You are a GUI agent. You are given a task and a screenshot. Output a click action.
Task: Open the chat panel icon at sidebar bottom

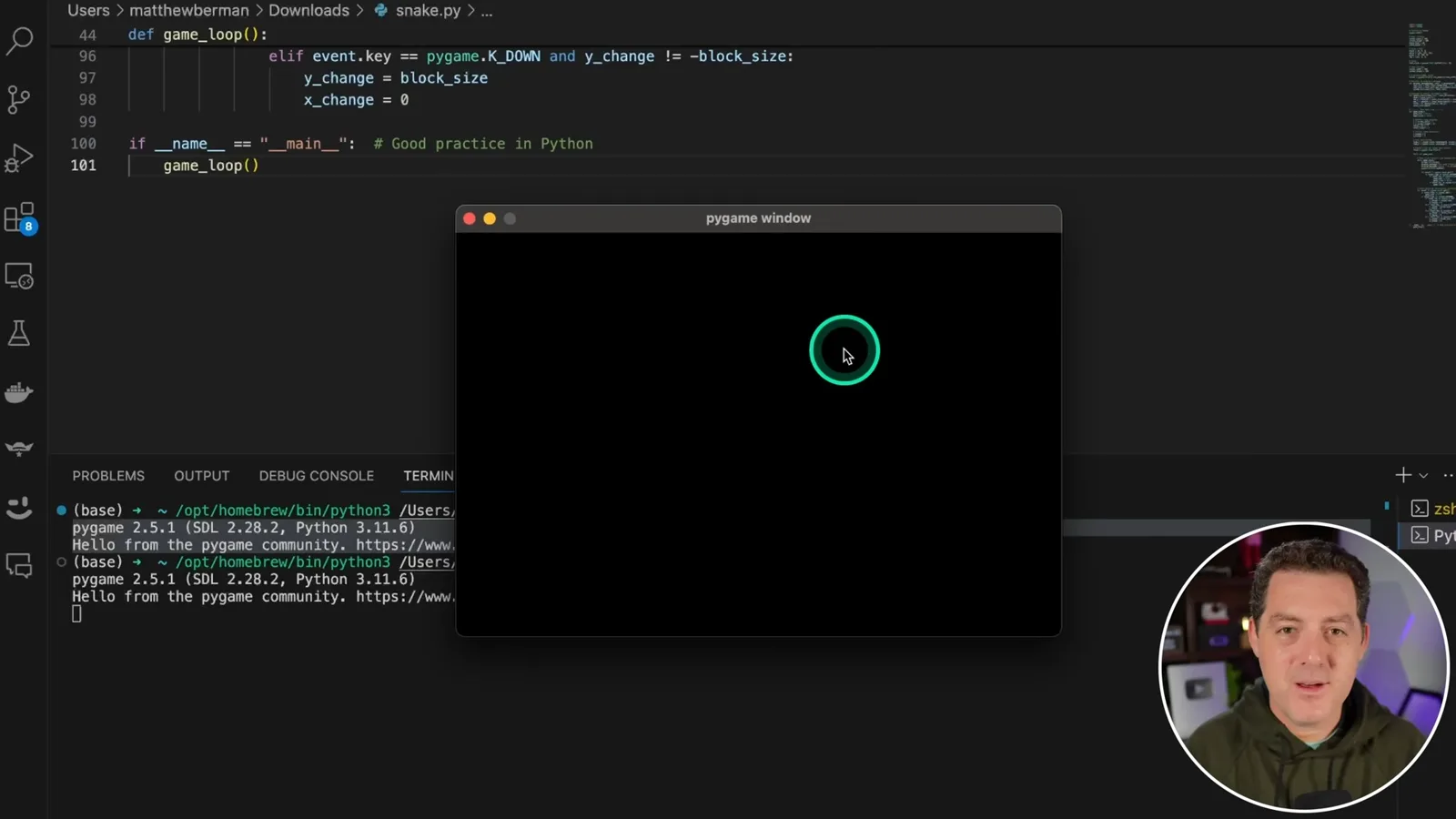(x=19, y=566)
